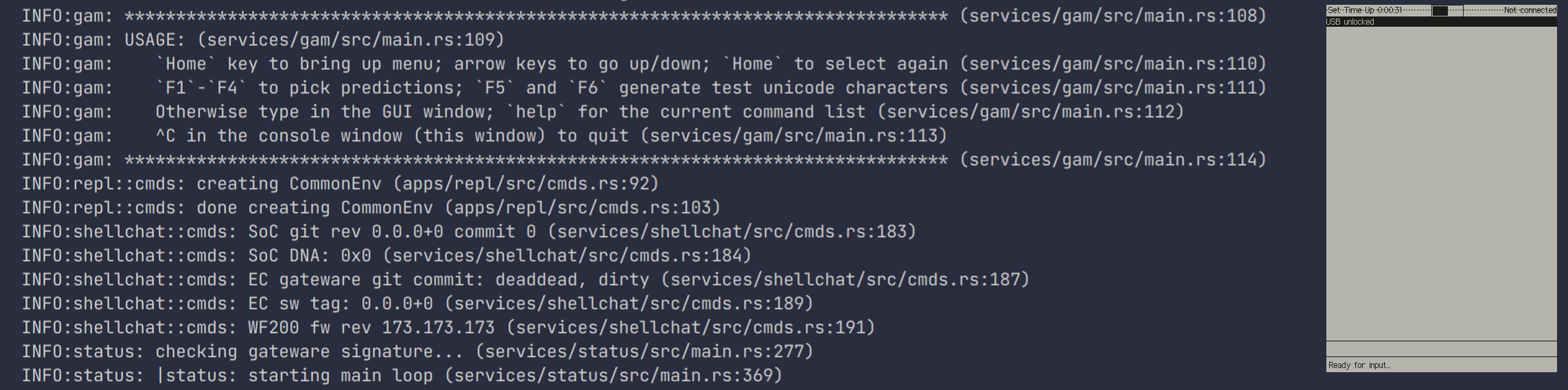Click the 'Not connected' WiFi status text
The image size is (1568, 390).
pyautogui.click(x=1530, y=10)
